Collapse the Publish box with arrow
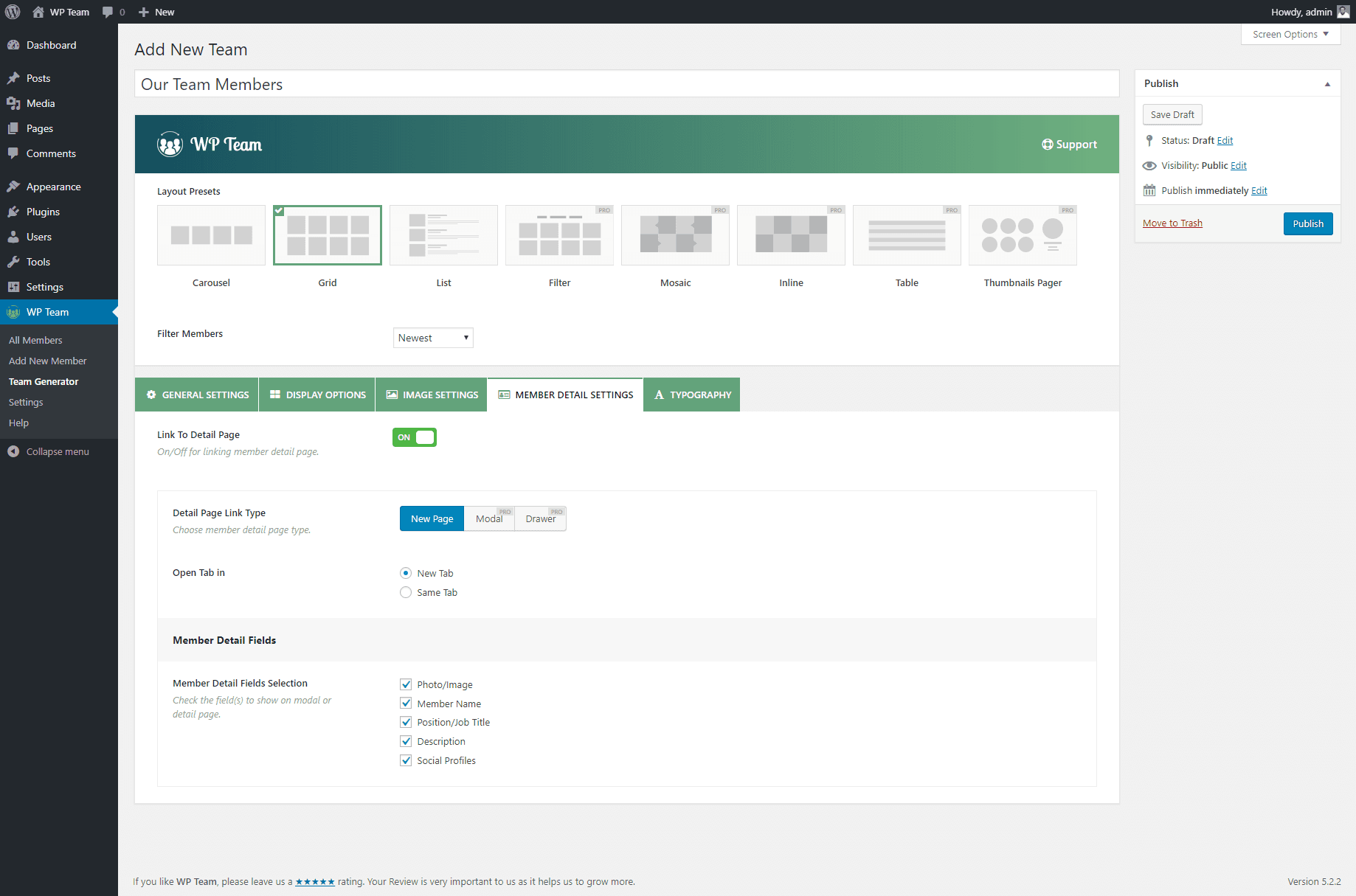 click(1327, 84)
